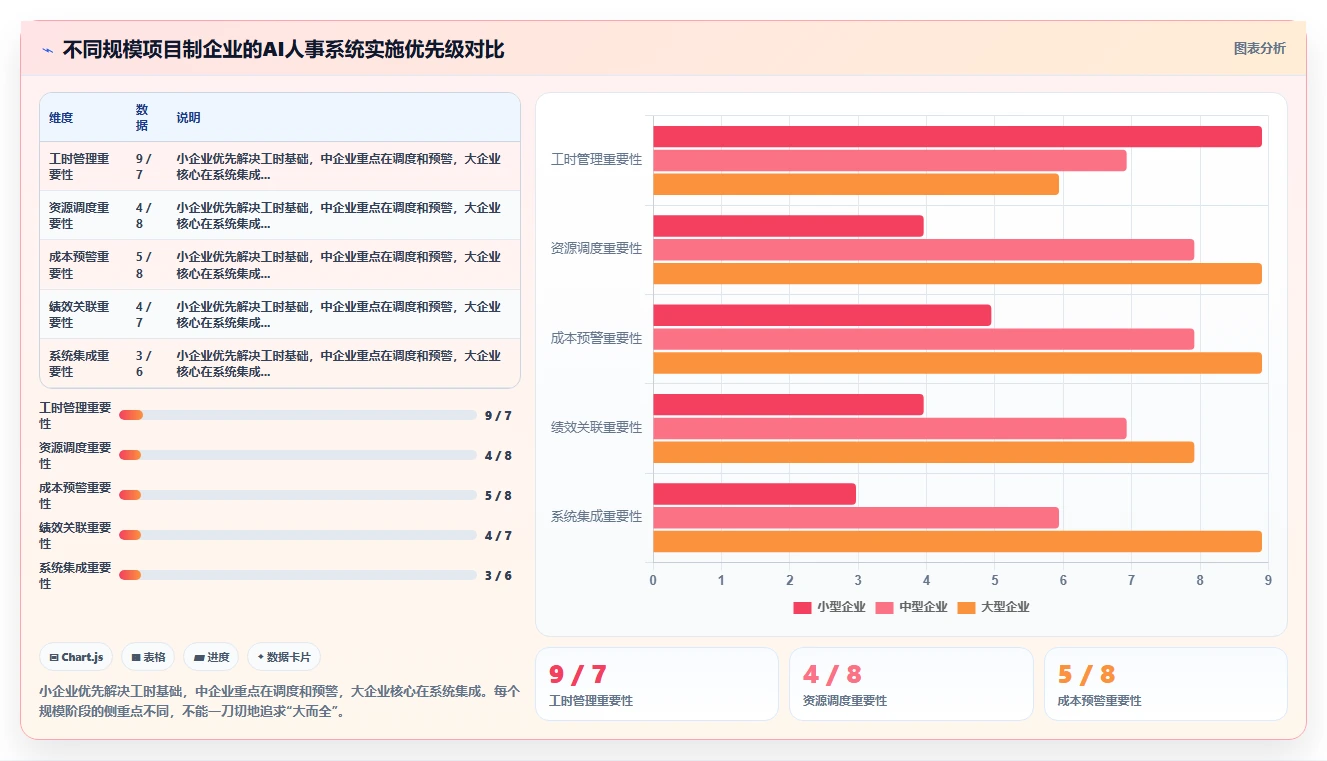Open the 9 / 7 工时管理重要性 data card
The width and height of the screenshot is (1327, 761).
pyautogui.click(x=656, y=684)
